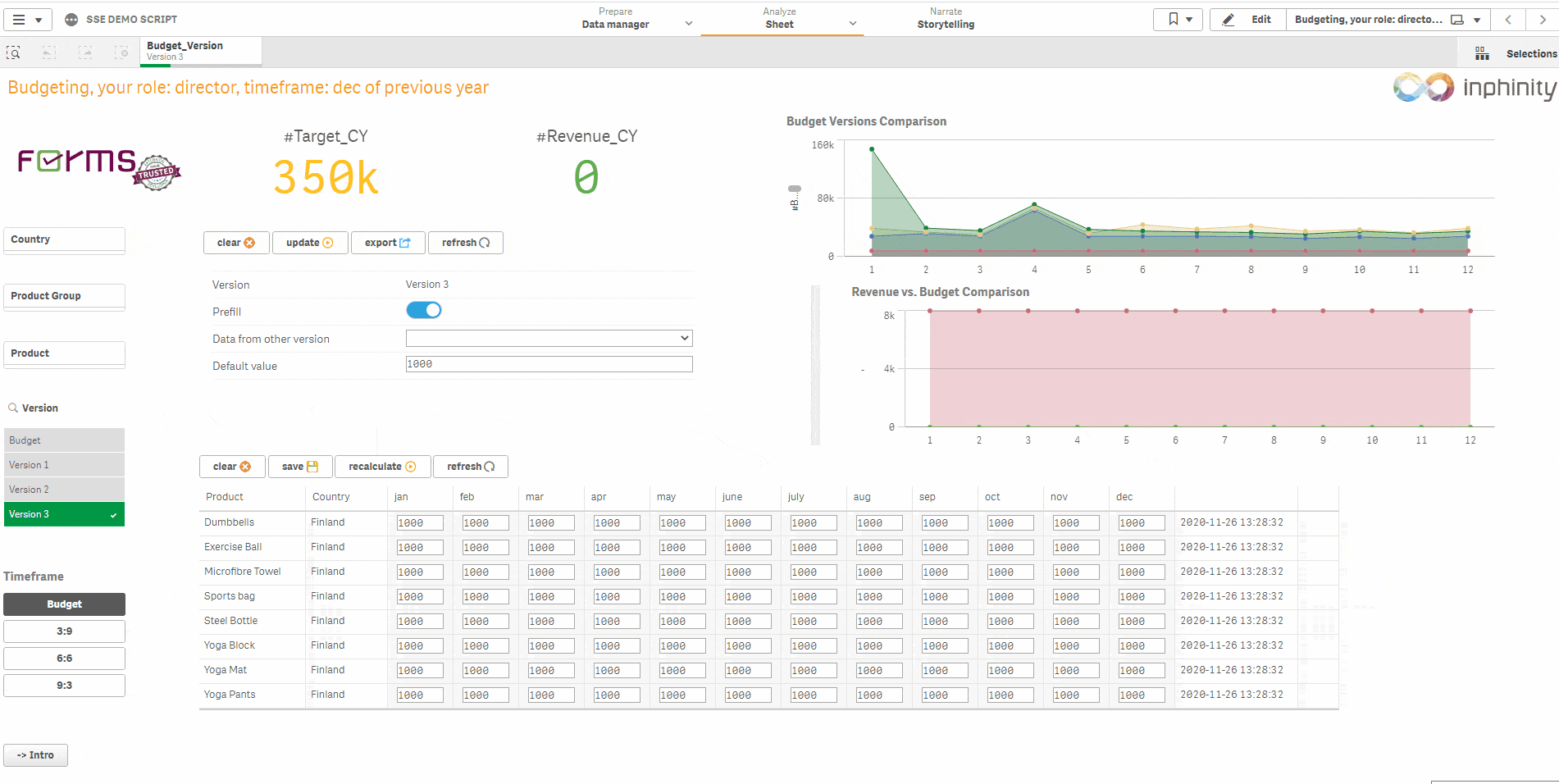Select Version 1 in list

(65, 465)
